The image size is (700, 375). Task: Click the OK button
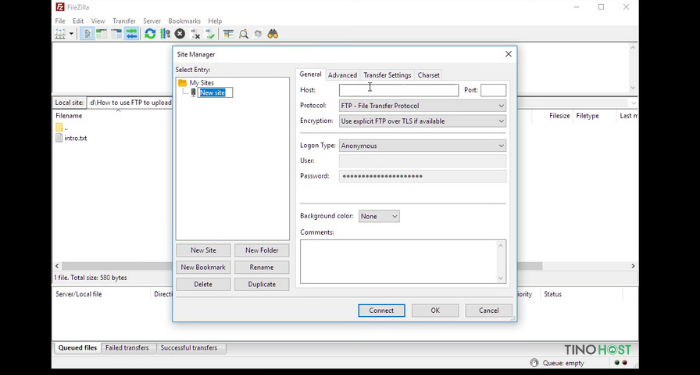pyautogui.click(x=435, y=311)
